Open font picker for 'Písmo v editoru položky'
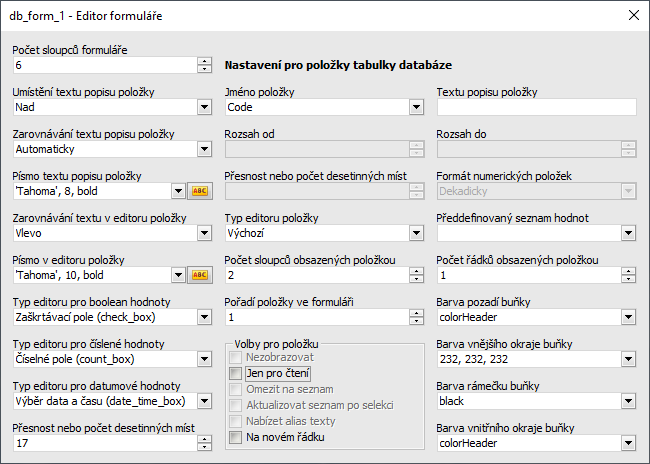650x464 pixels. (198, 275)
